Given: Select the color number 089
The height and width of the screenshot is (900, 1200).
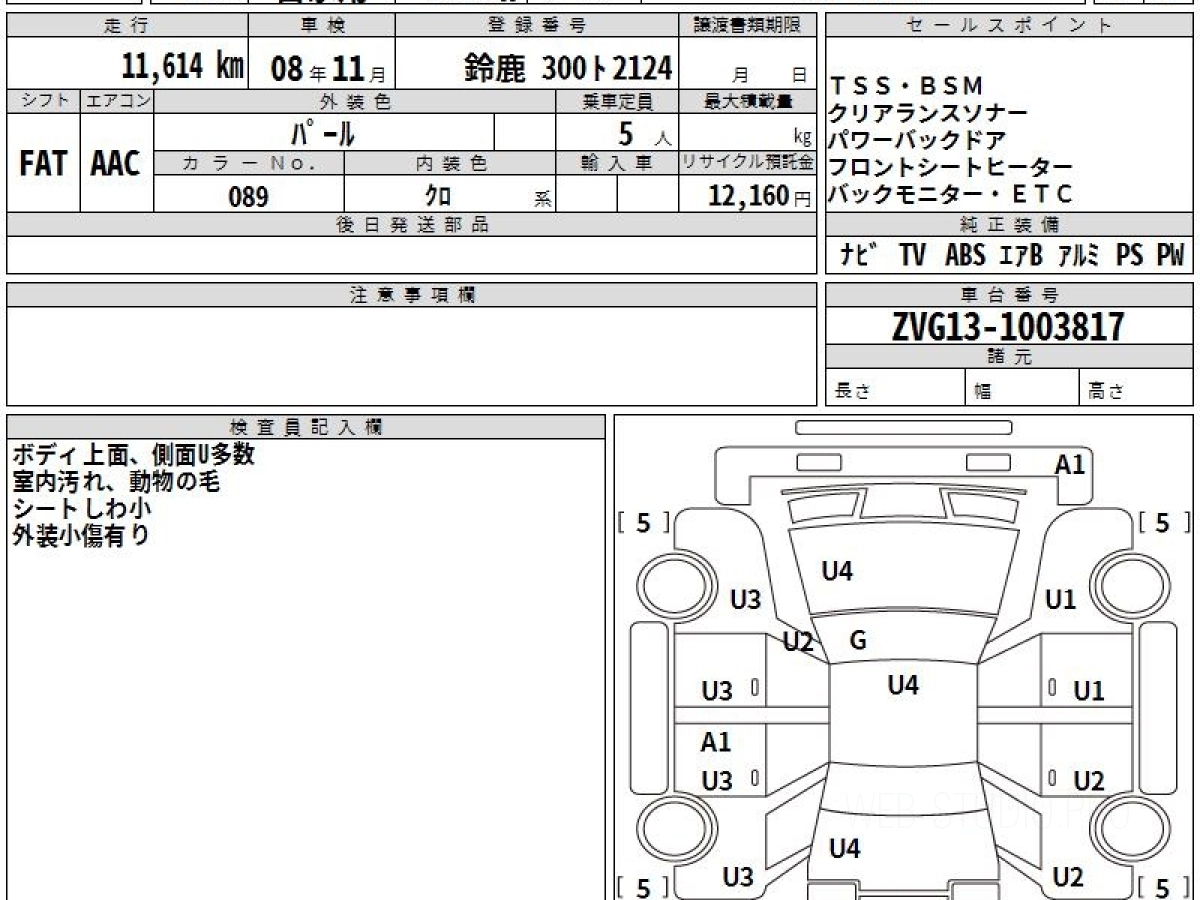Looking at the screenshot, I should [x=248, y=196].
